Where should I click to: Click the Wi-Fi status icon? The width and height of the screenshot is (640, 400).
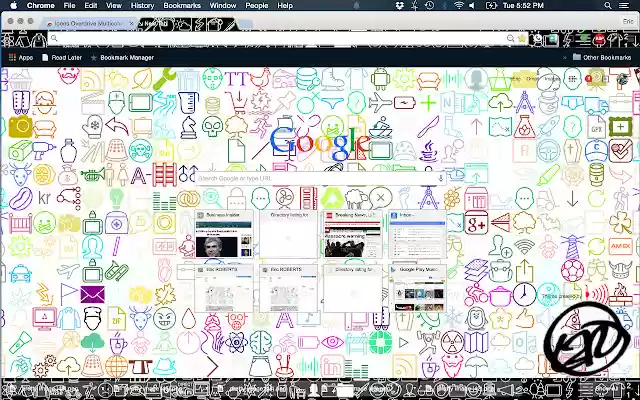point(459,6)
